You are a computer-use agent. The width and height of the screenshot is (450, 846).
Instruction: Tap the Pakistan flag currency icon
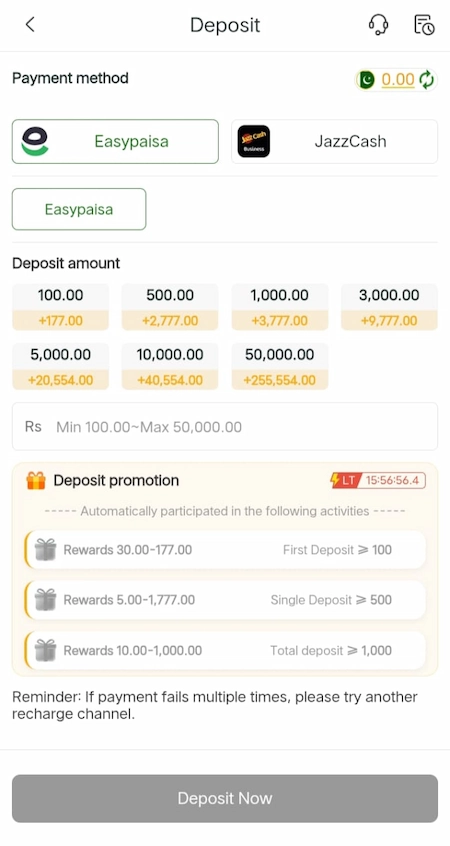click(x=367, y=80)
